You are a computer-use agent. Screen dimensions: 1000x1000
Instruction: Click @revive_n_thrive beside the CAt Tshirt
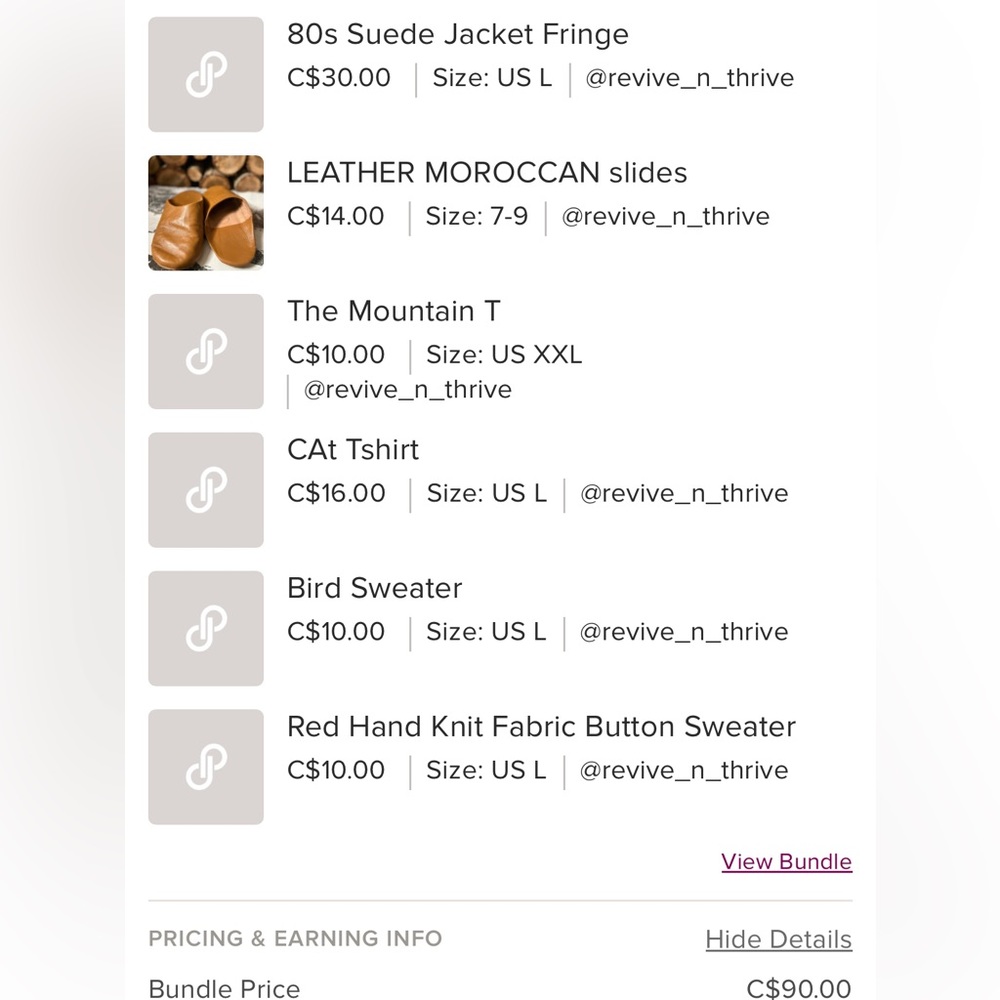(684, 493)
